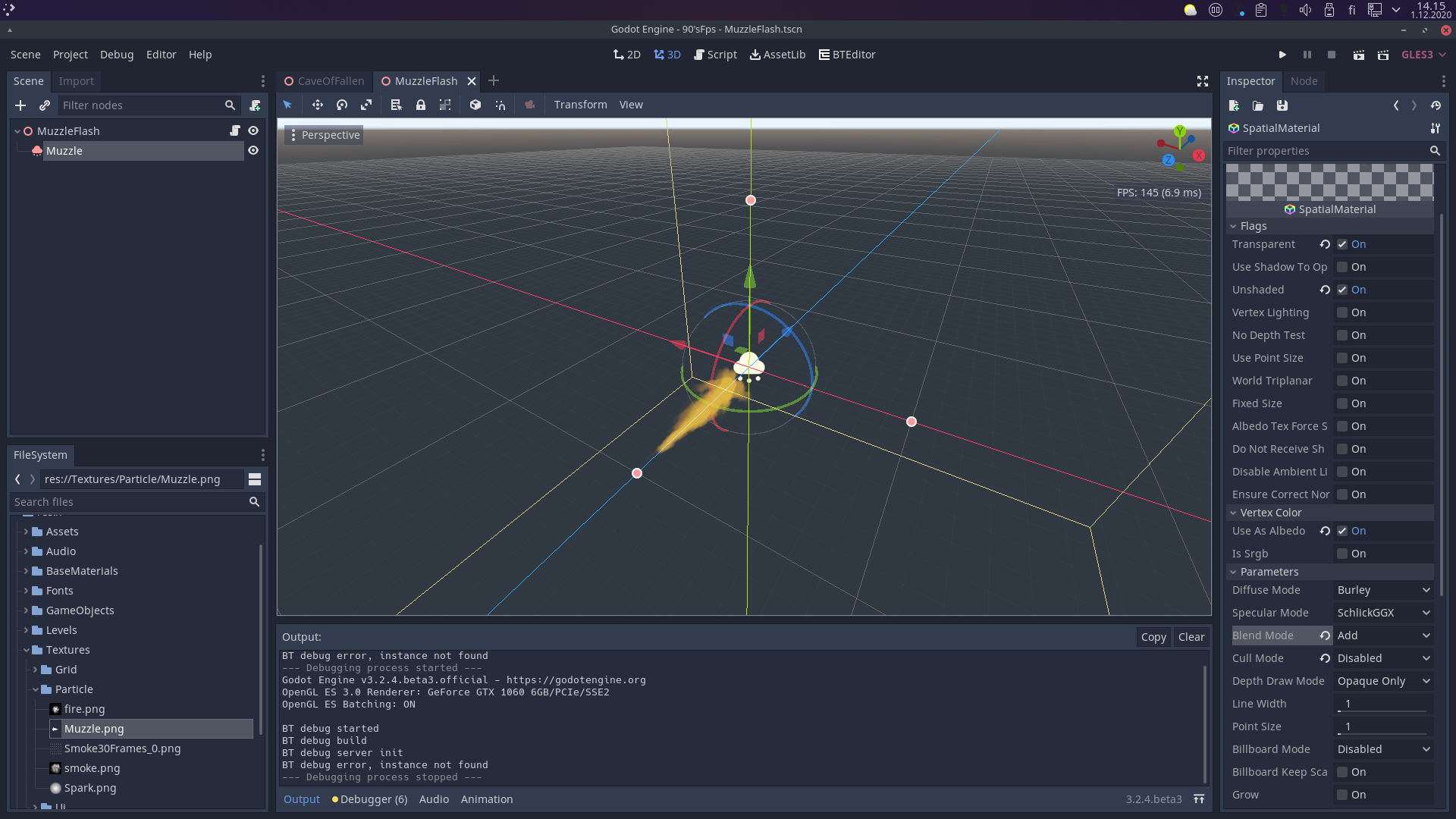Select the Move tool in the 3D viewport
This screenshot has height=819, width=1456.
(x=318, y=105)
